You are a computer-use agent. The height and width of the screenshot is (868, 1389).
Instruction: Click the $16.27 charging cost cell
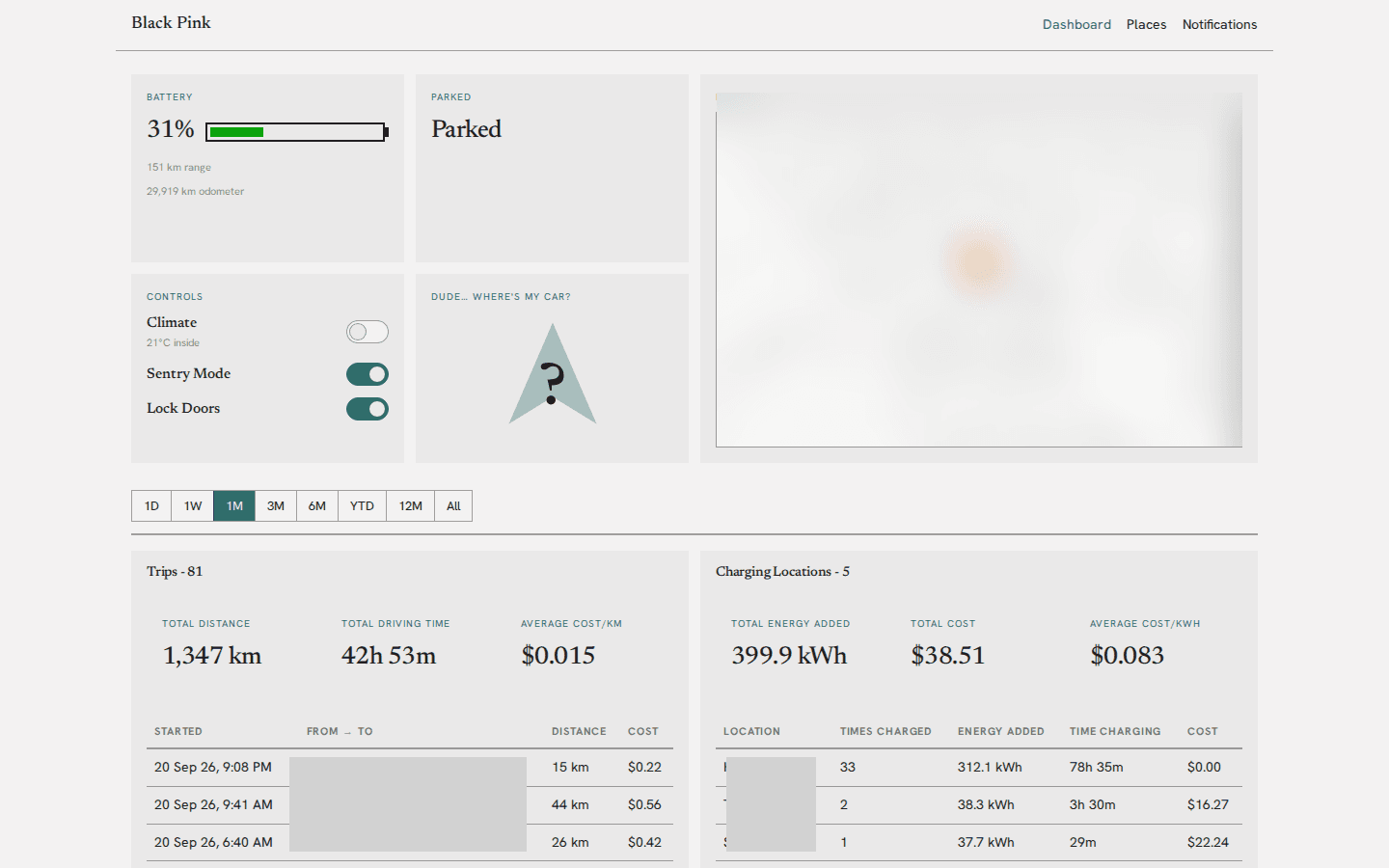coord(1208,805)
